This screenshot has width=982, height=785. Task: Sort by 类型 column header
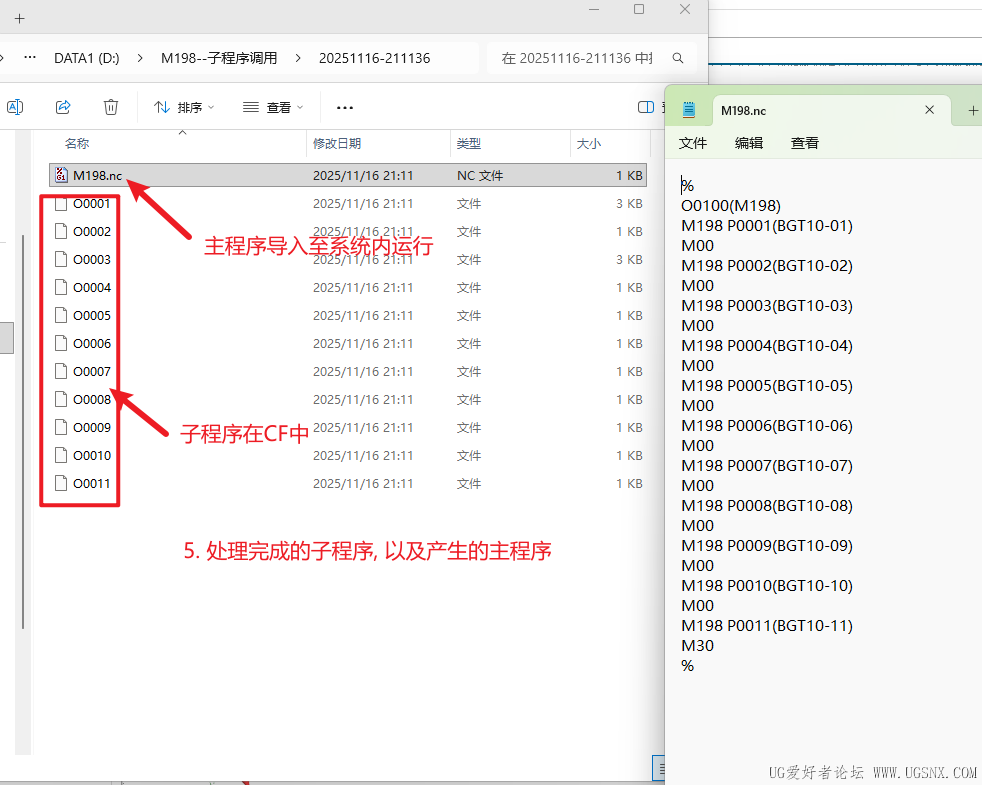[x=468, y=143]
